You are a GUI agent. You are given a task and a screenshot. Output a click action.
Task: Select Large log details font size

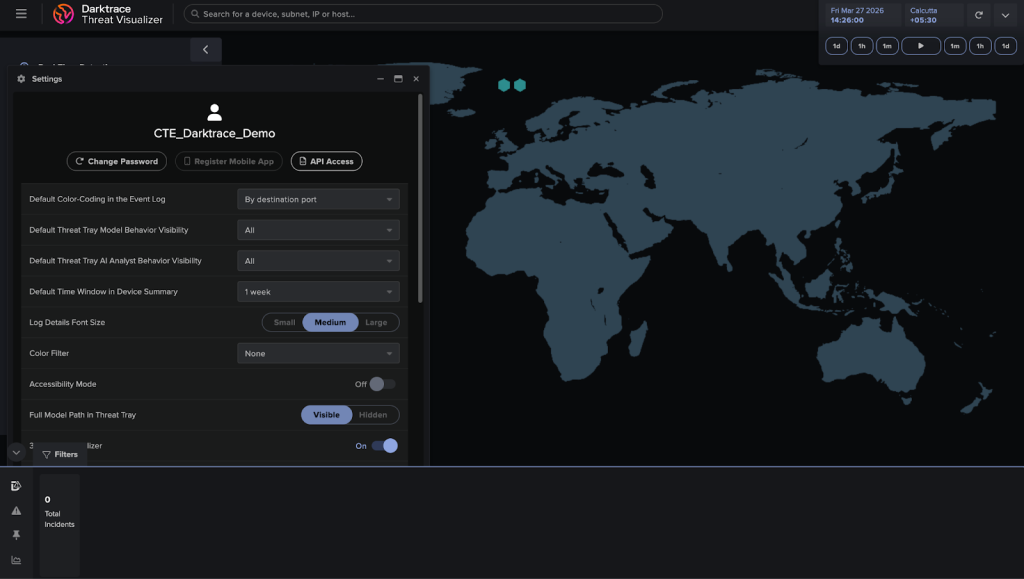376,322
